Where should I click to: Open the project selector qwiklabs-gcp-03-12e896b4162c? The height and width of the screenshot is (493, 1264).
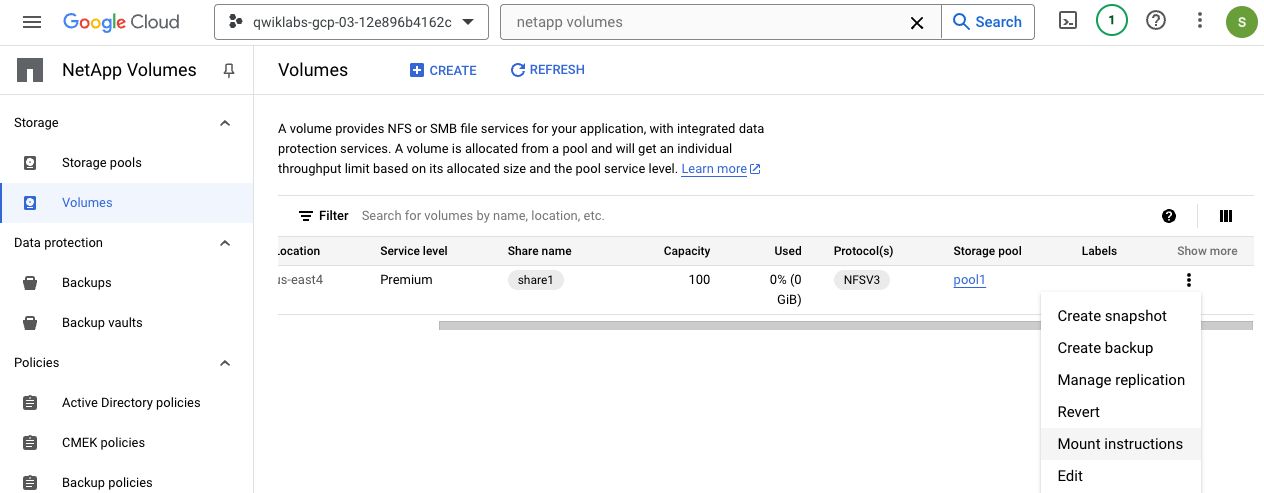[x=351, y=22]
